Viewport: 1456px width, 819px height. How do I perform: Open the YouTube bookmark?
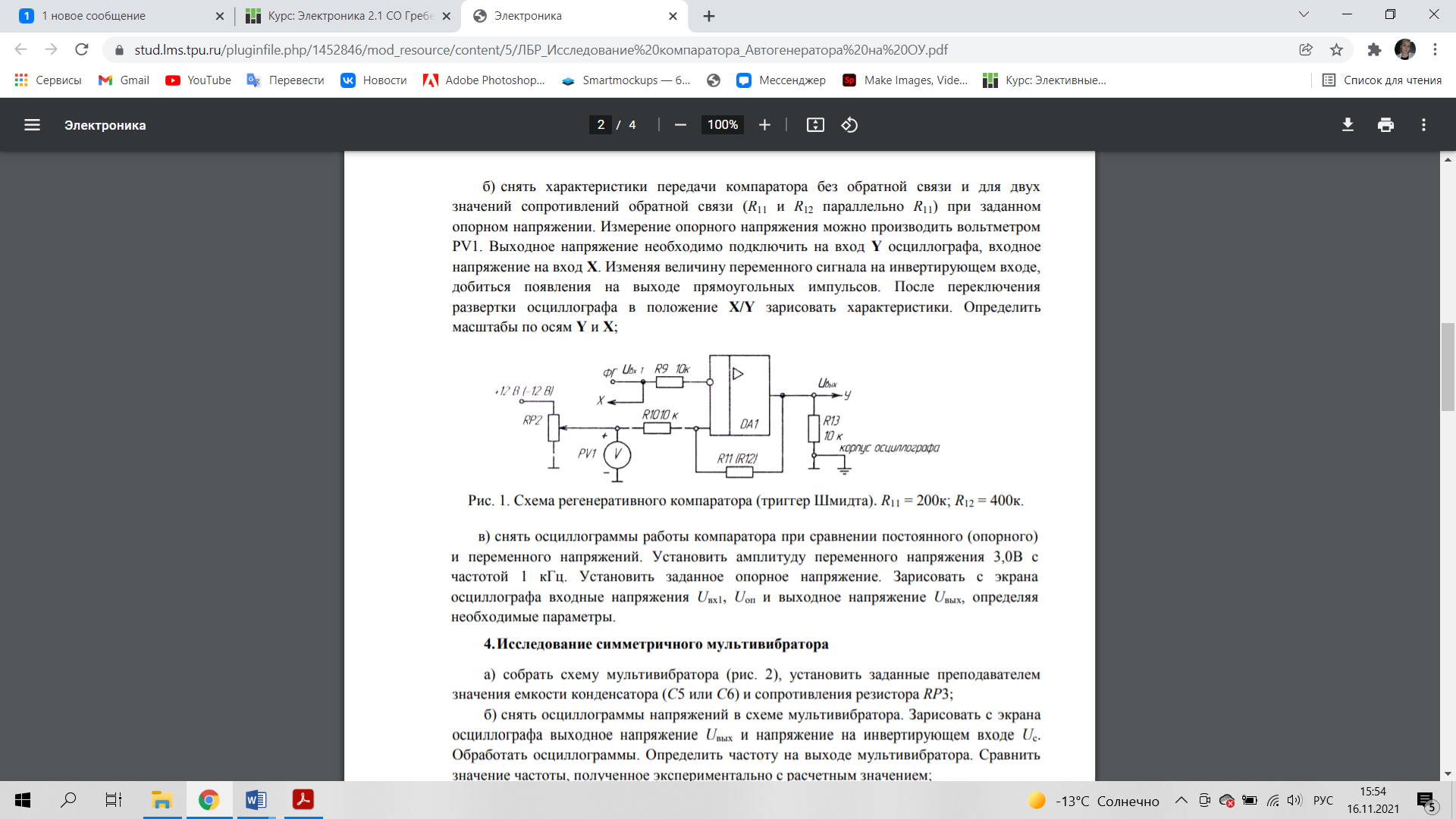(199, 80)
